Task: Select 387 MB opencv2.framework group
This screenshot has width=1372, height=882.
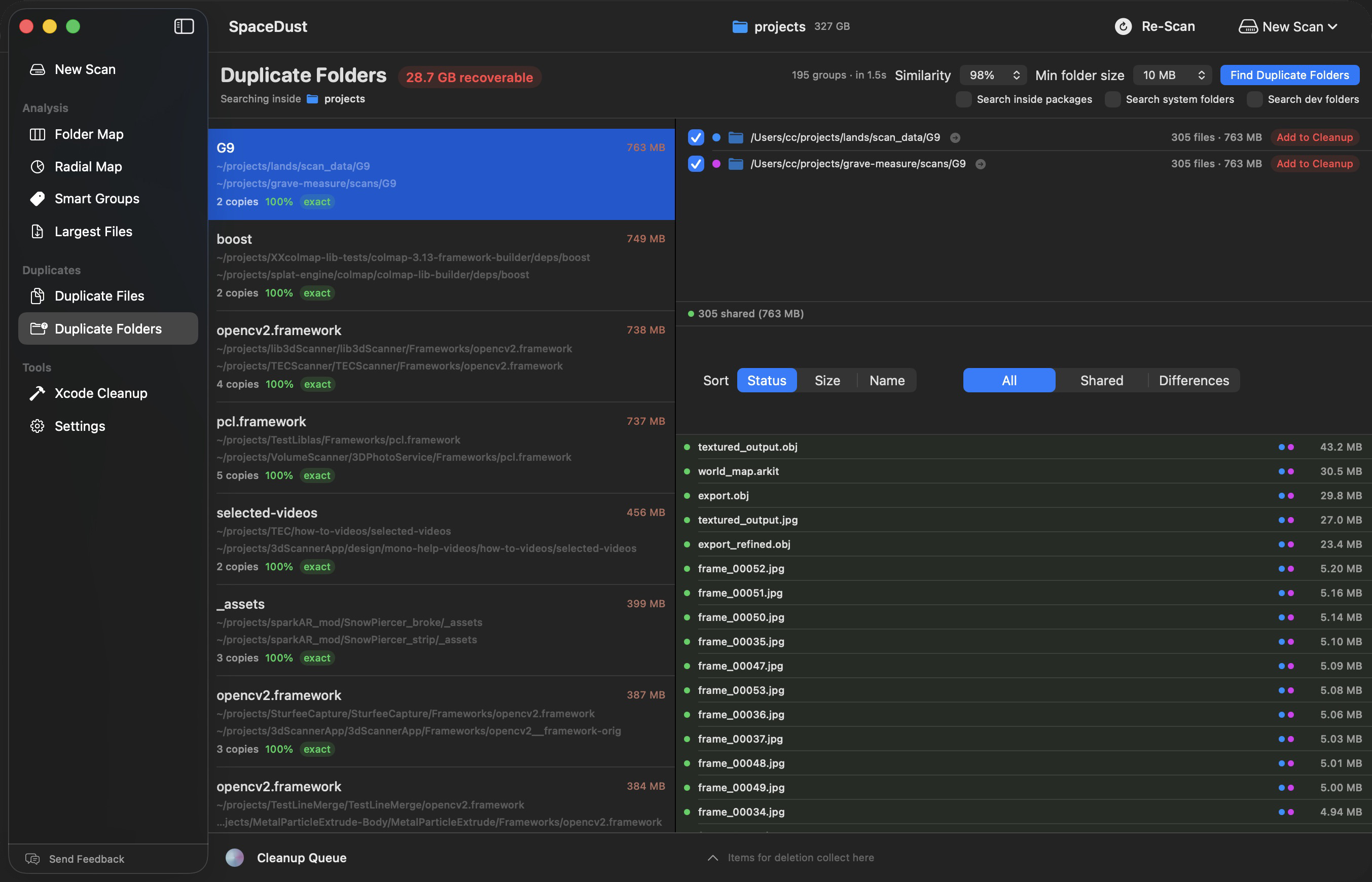Action: [441, 722]
